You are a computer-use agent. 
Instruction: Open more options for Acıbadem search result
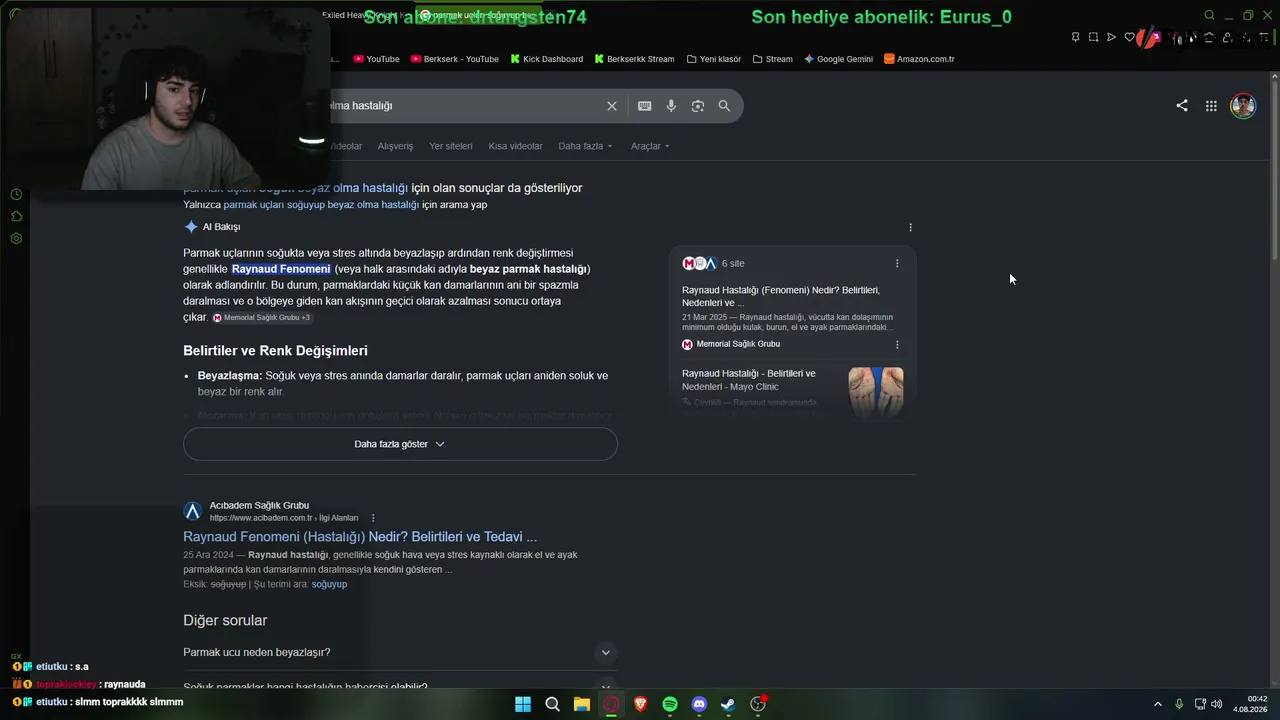[x=373, y=518]
